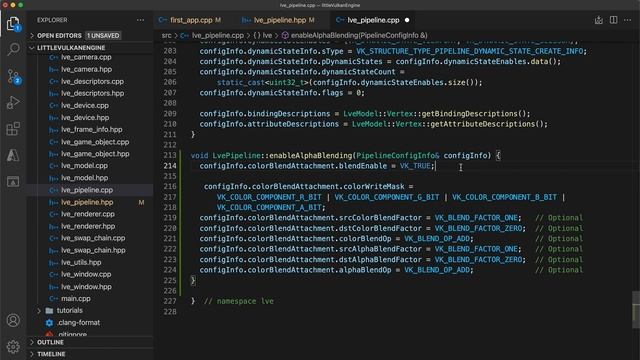This screenshot has height=360, width=640.
Task: Click enableAlphaBlending breadcrumb segment
Action: (359, 36)
